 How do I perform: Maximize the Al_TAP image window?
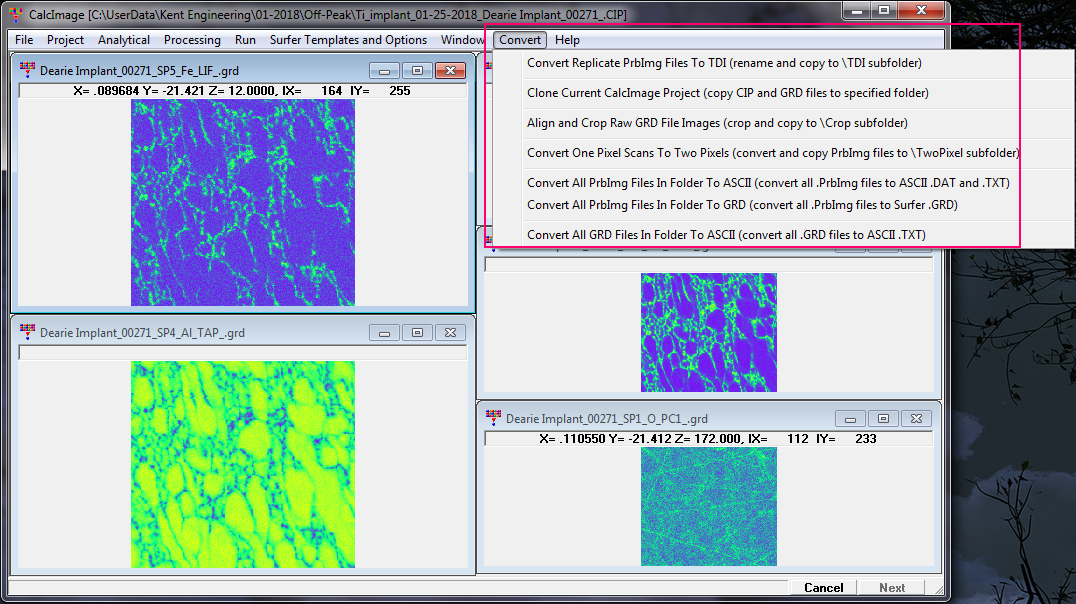417,333
